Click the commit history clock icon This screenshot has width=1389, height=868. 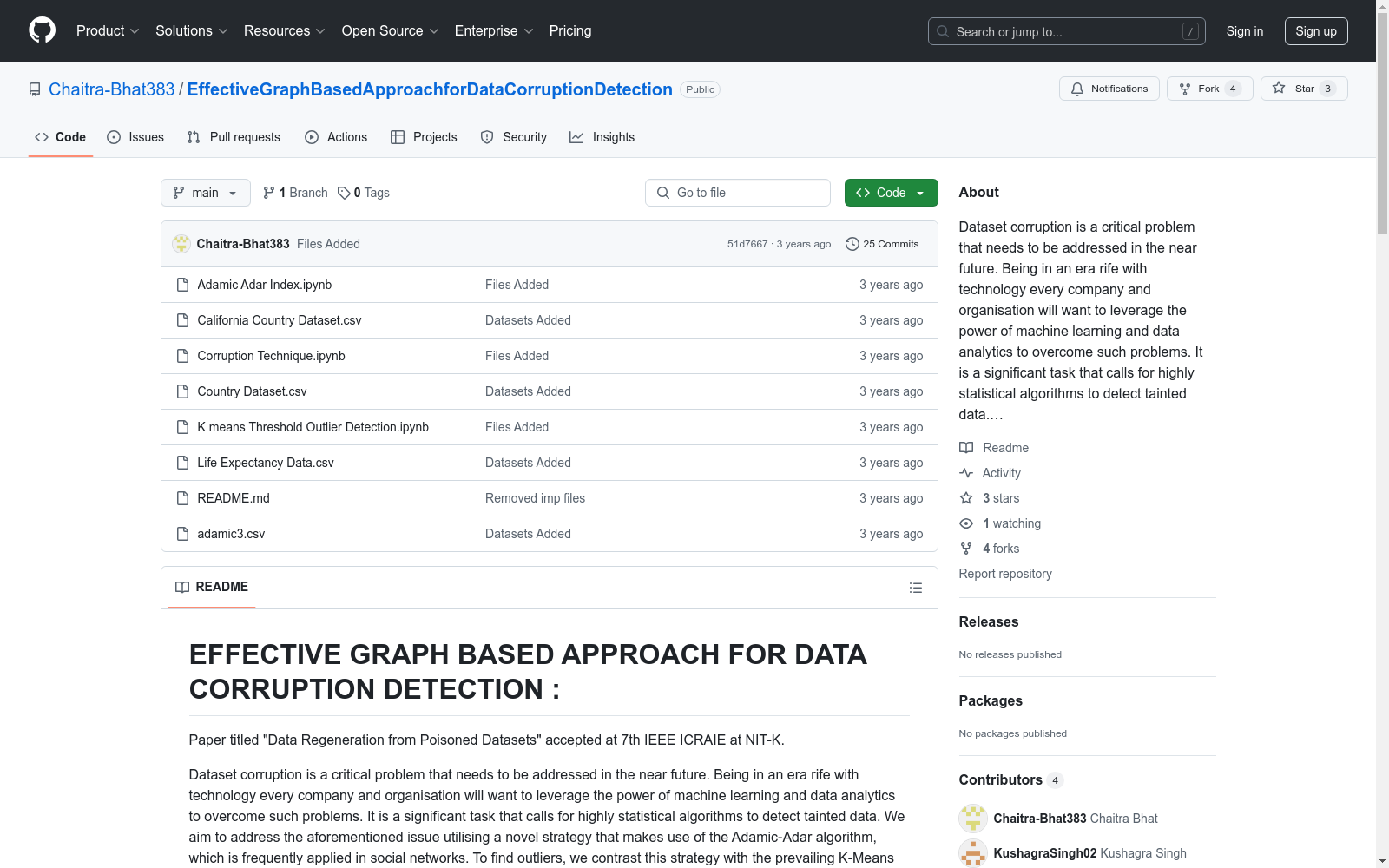point(852,244)
